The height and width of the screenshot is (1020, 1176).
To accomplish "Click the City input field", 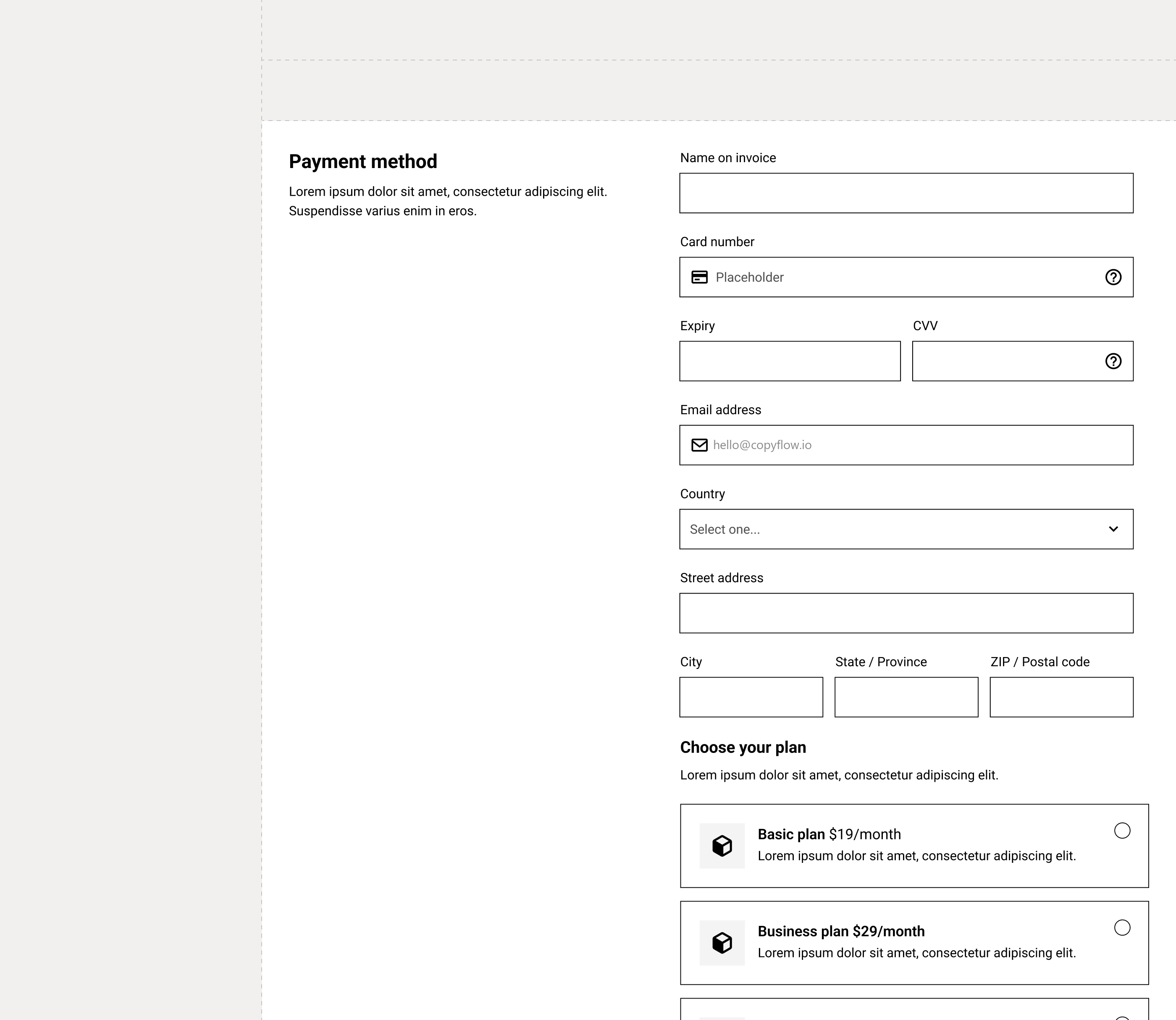I will click(x=751, y=697).
